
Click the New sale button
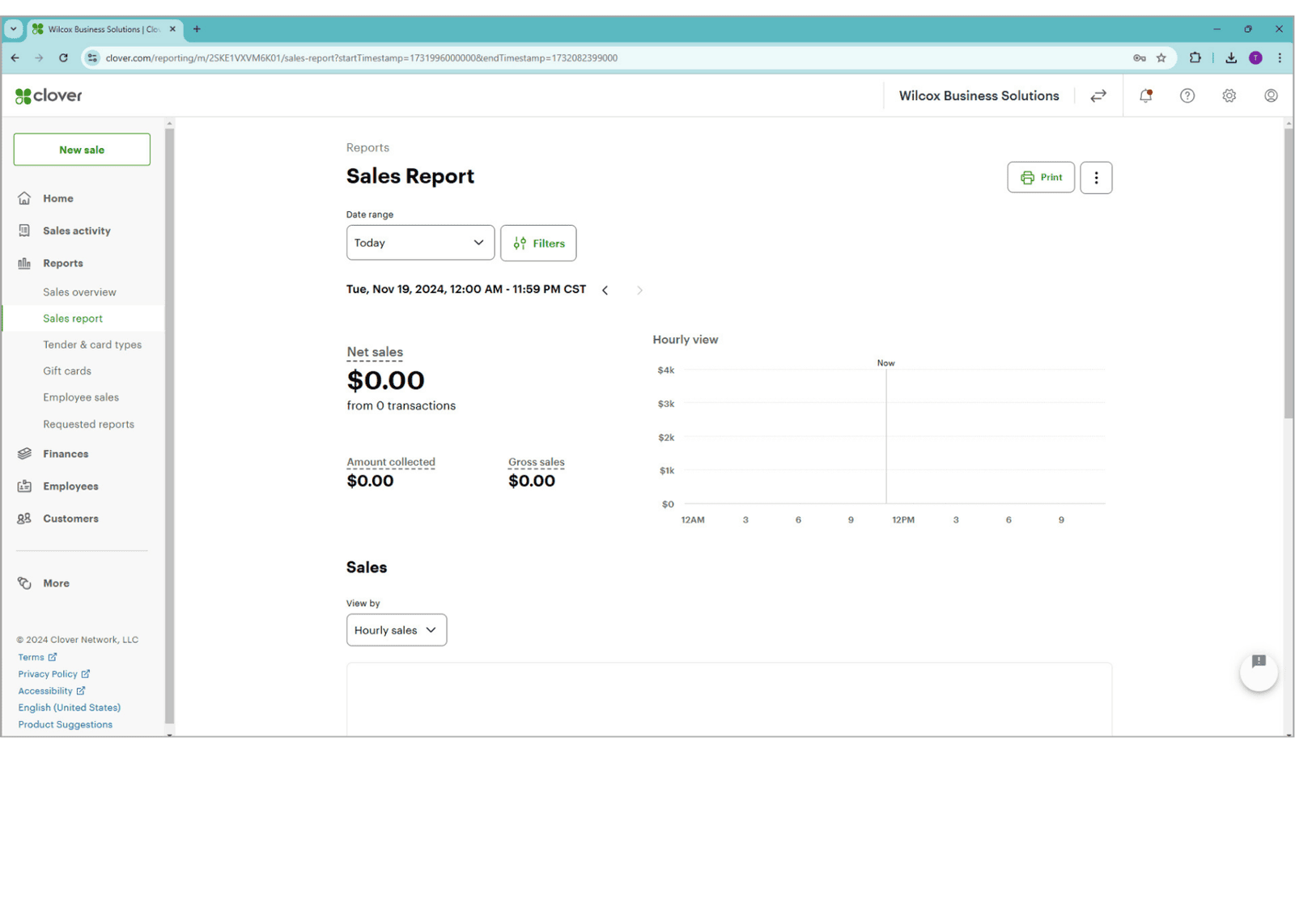click(x=82, y=150)
